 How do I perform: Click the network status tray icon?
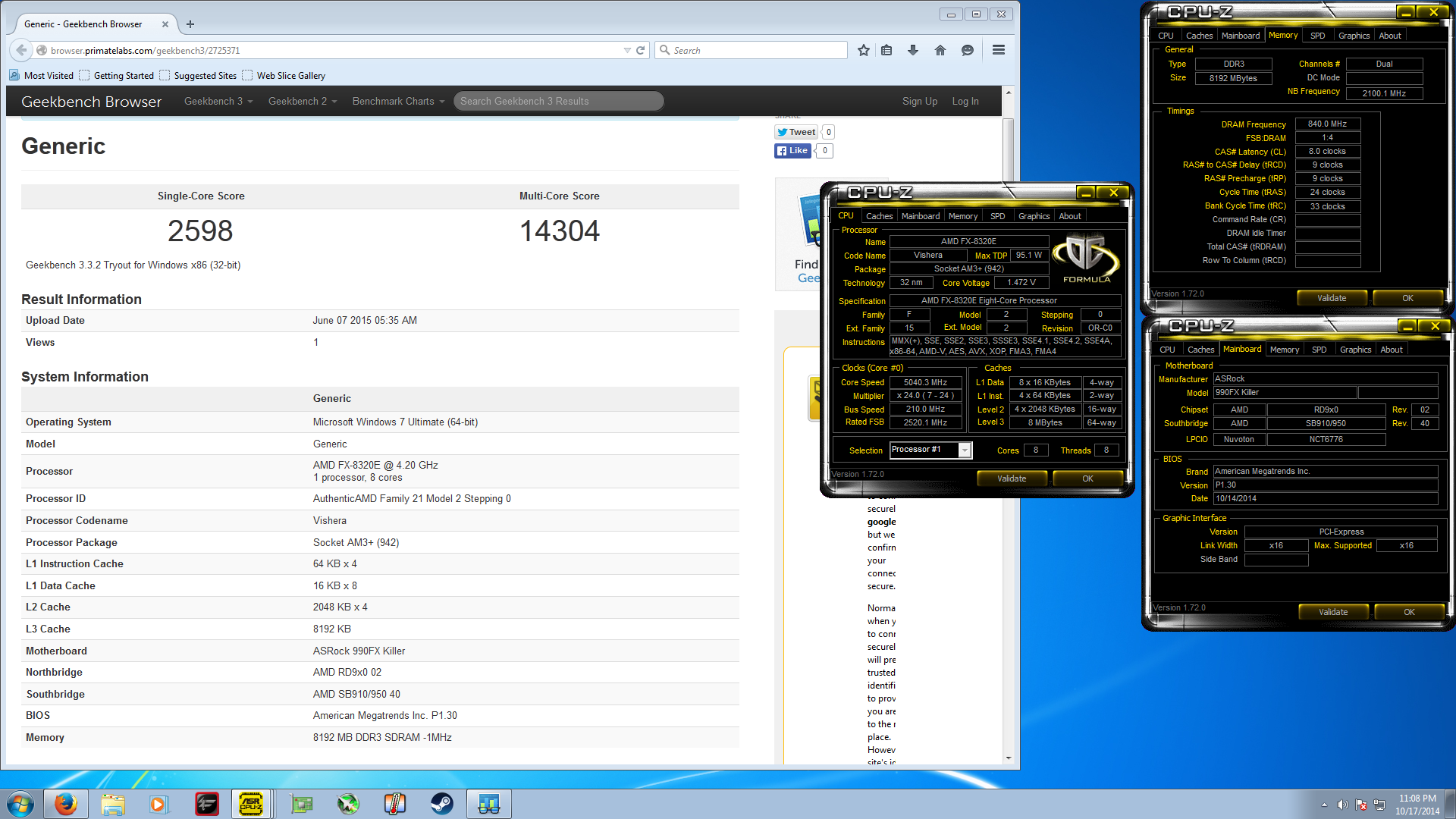point(1379,805)
